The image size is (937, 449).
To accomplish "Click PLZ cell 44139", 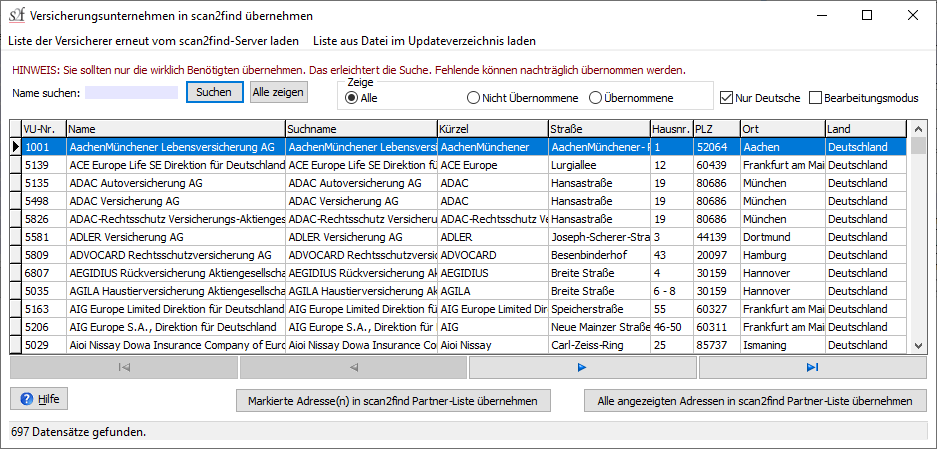I will (716, 237).
